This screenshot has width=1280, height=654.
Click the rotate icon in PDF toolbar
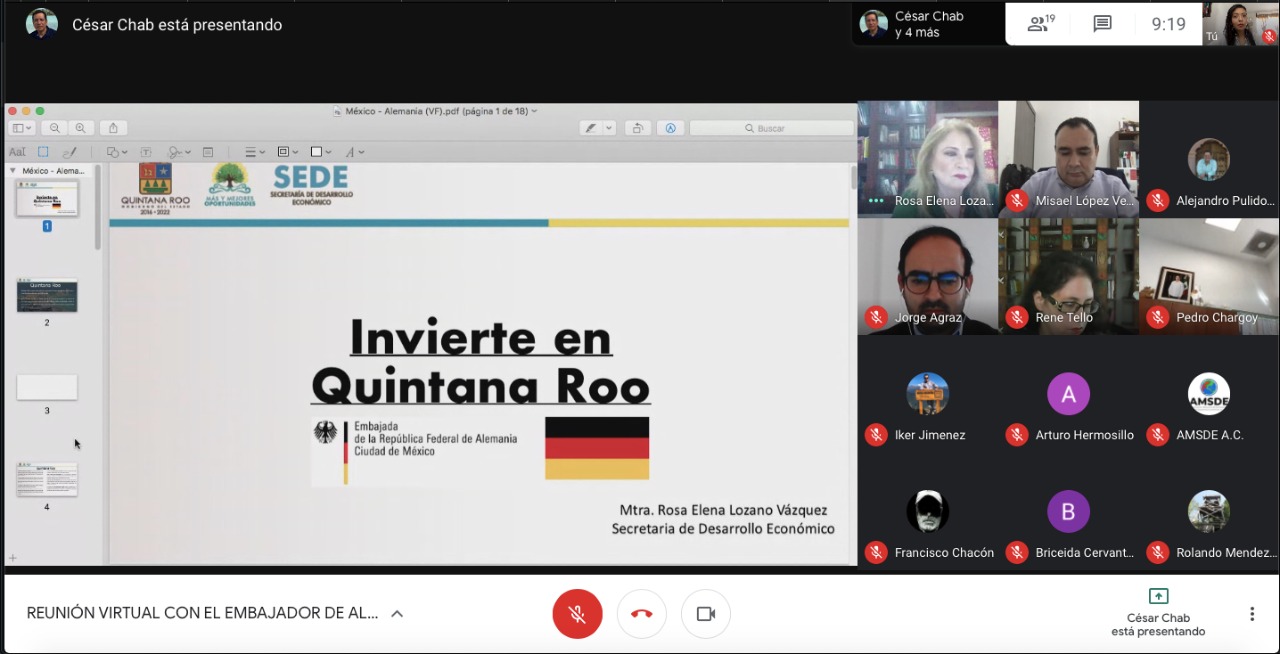pyautogui.click(x=637, y=128)
